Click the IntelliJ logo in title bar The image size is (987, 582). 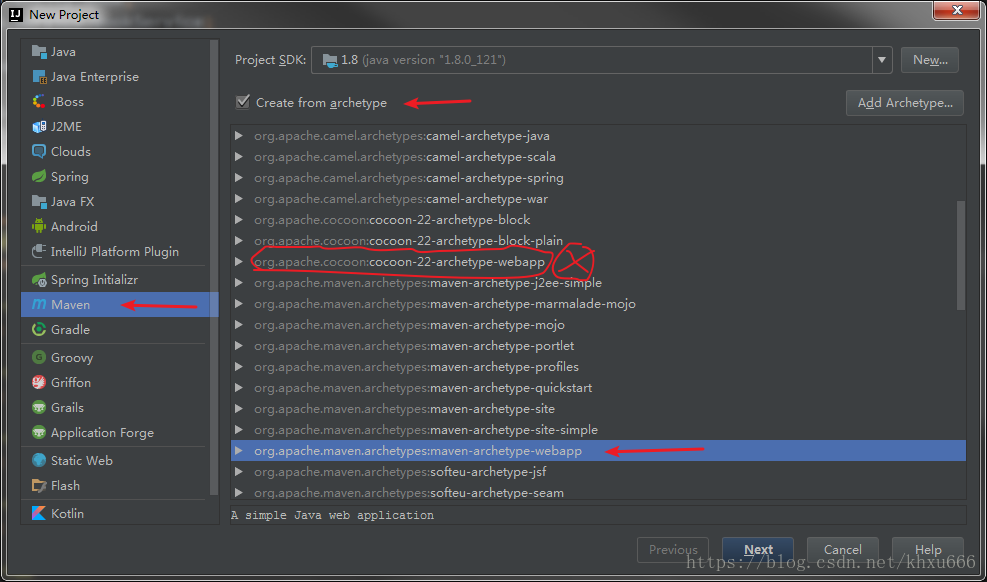click(16, 14)
